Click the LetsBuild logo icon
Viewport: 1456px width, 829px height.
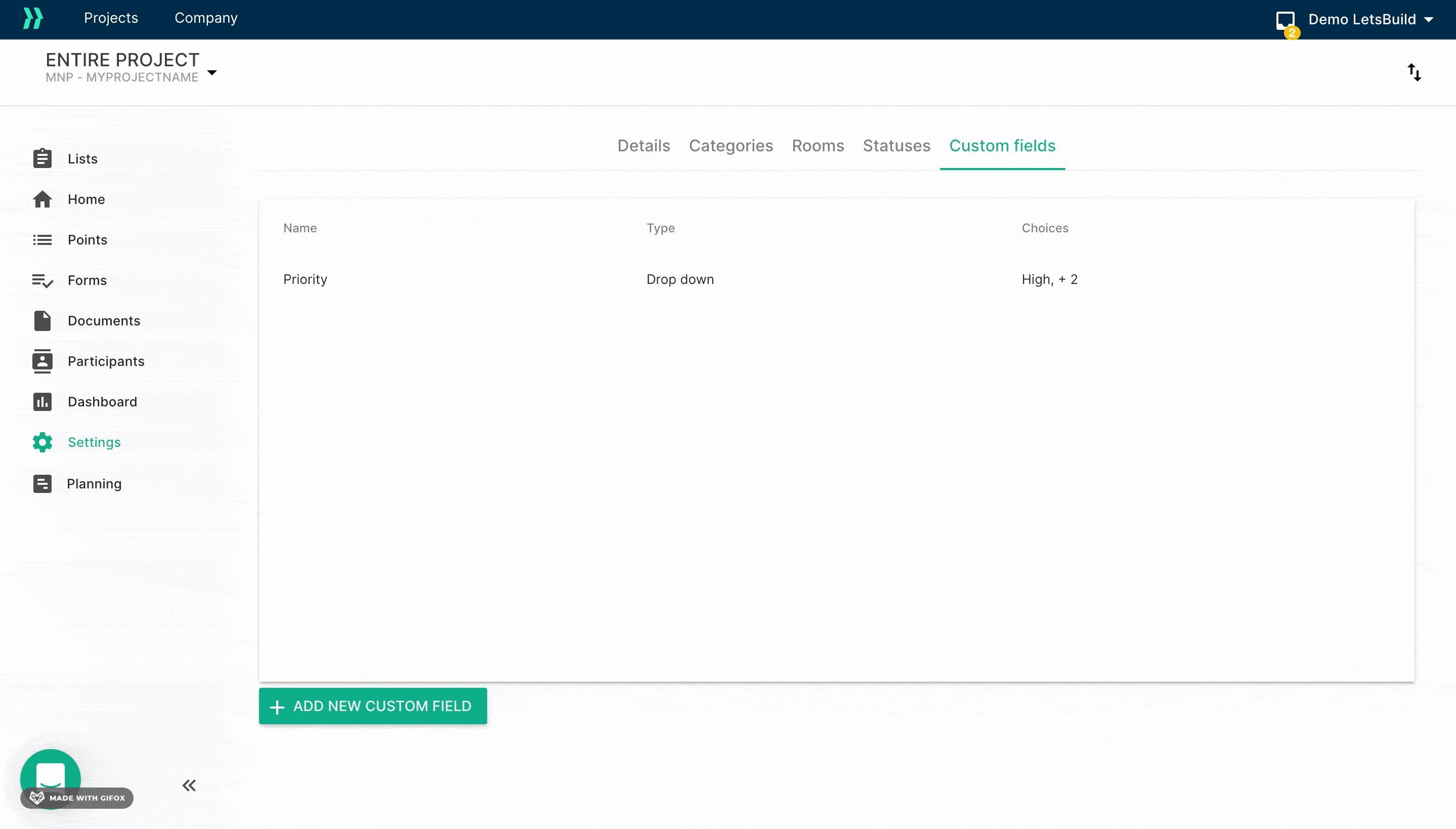point(33,18)
